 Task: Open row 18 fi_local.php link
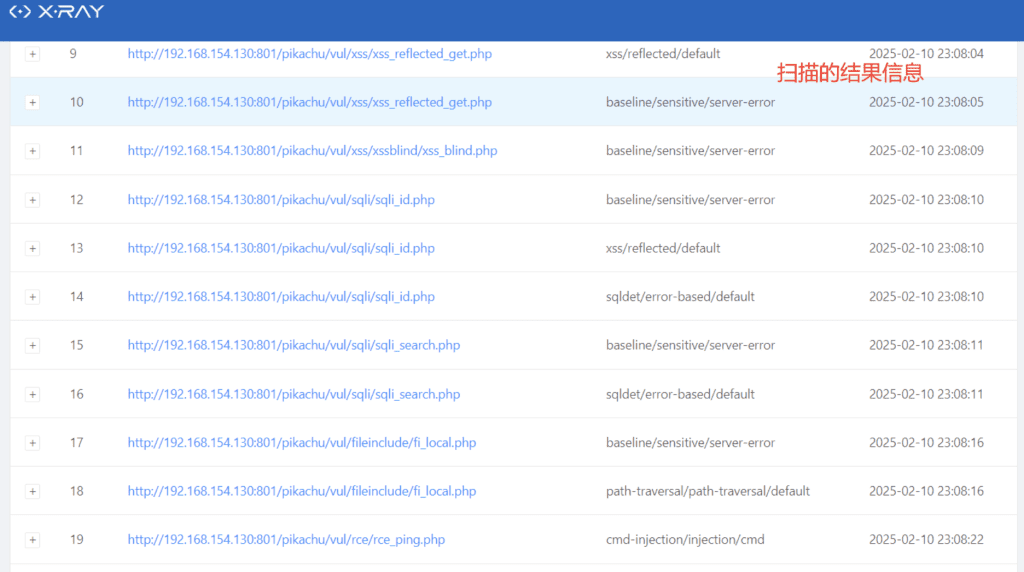point(302,490)
